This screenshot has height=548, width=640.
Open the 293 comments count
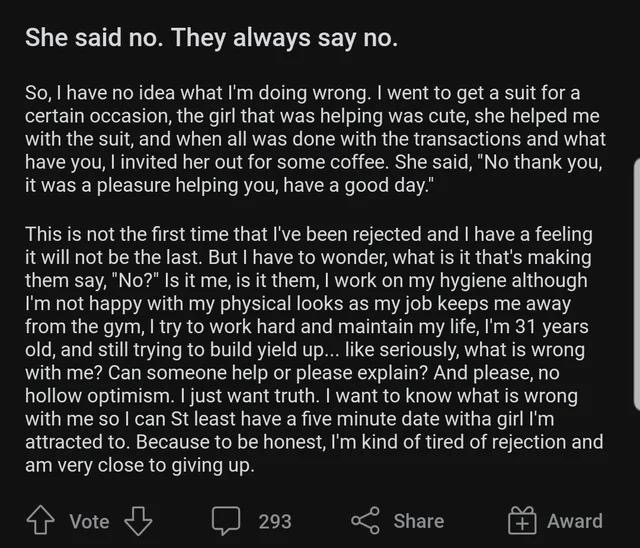pos(275,521)
